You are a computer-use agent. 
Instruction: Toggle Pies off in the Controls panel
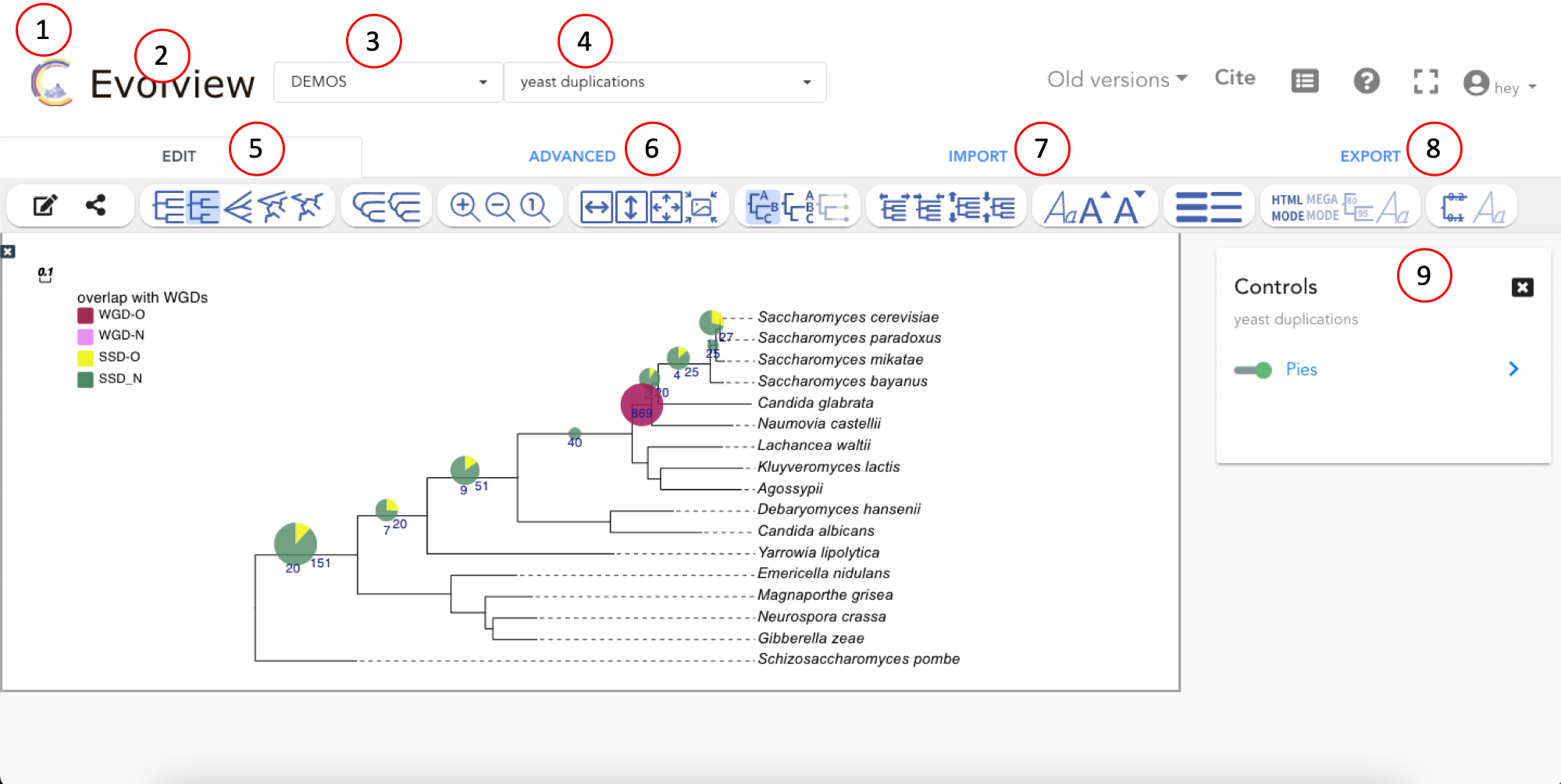tap(1253, 369)
